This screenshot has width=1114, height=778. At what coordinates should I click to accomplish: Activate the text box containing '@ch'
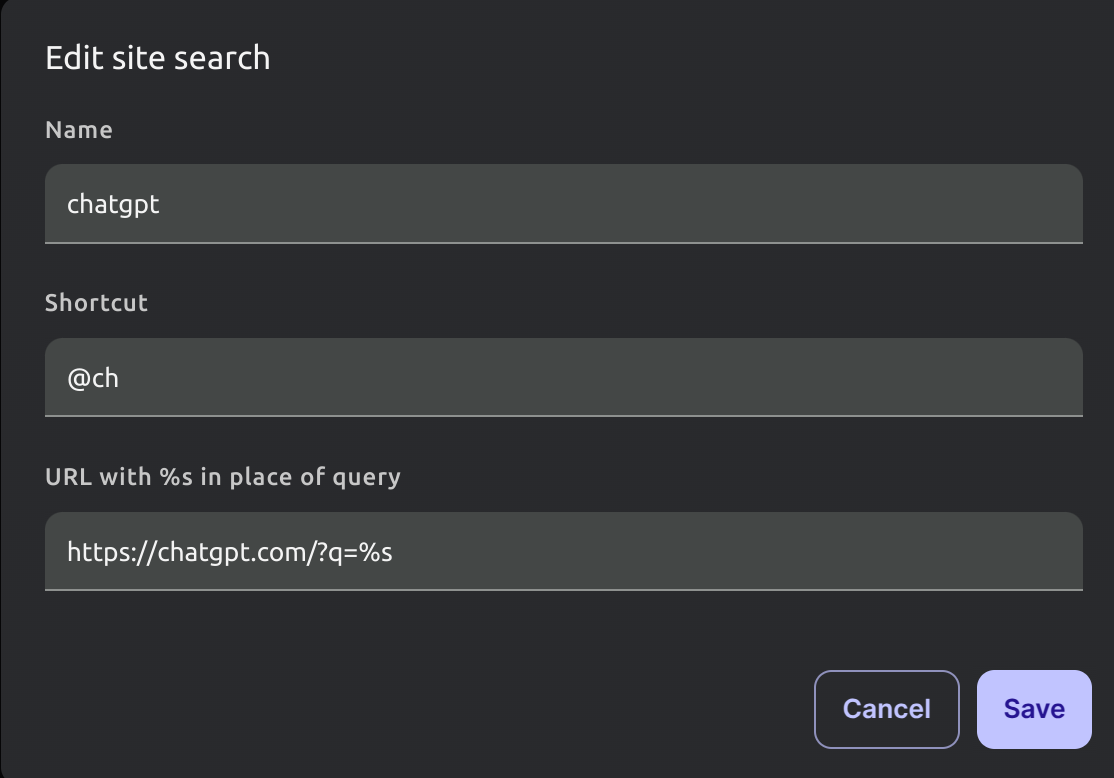click(x=563, y=378)
